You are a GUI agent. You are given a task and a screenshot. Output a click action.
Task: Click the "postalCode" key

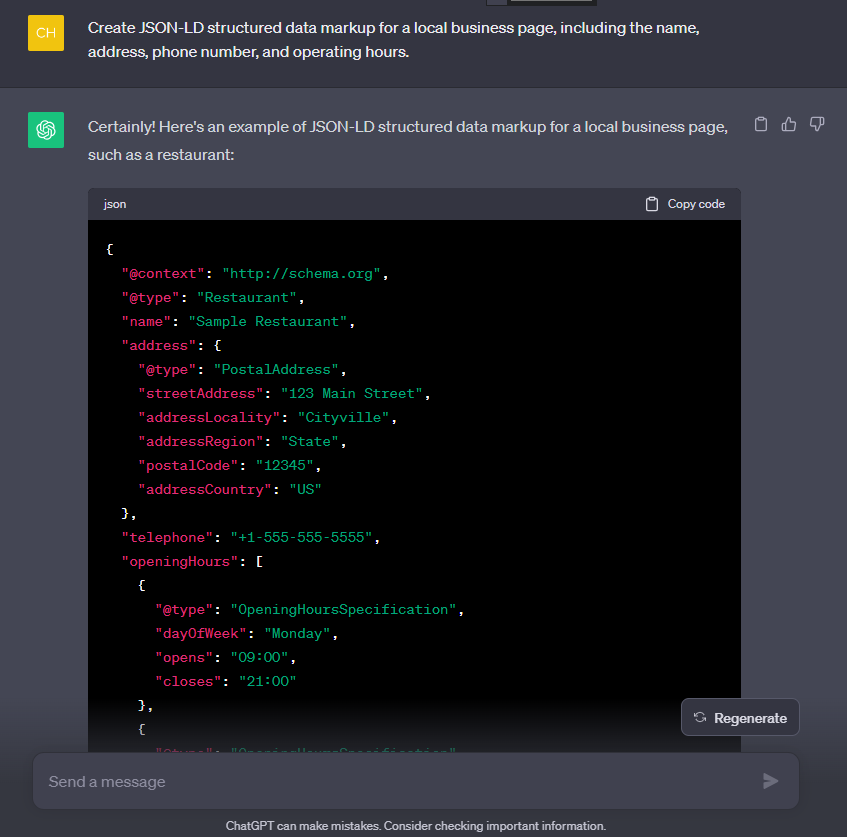(x=189, y=465)
